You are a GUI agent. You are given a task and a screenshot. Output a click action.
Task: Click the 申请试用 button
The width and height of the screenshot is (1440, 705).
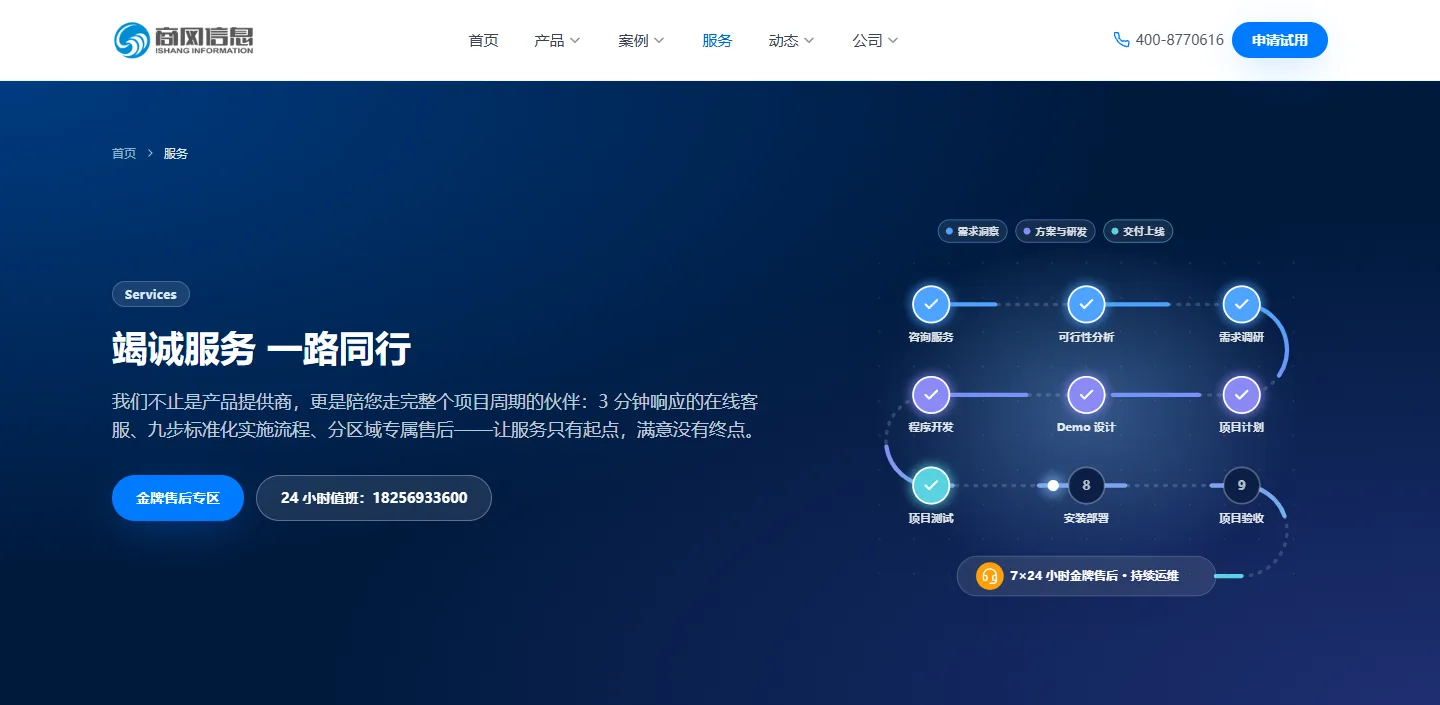[1280, 40]
